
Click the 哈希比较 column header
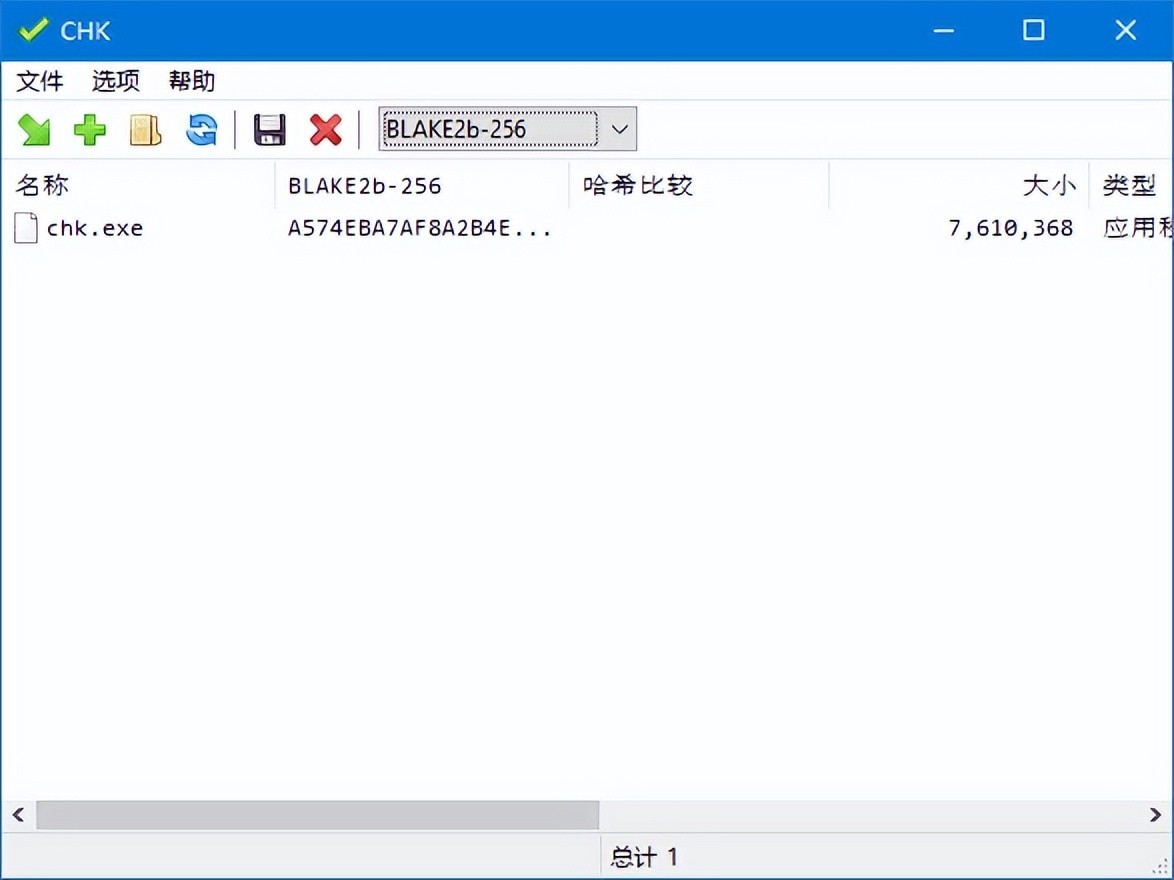point(637,185)
